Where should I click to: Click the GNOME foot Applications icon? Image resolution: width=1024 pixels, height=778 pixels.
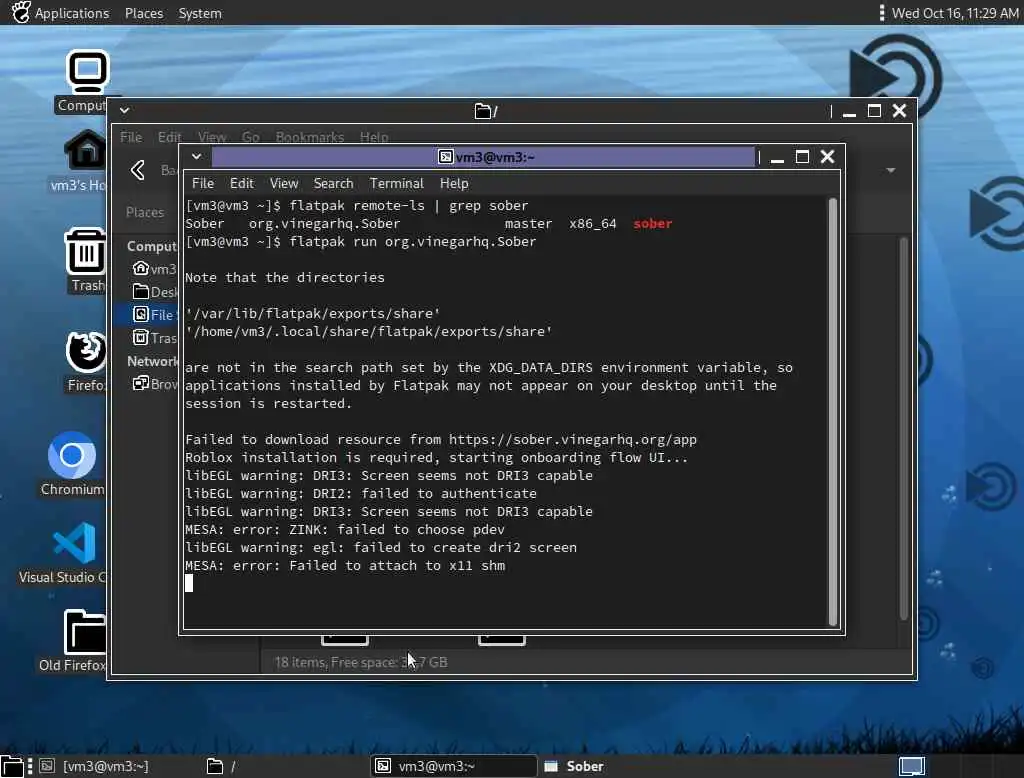point(20,12)
